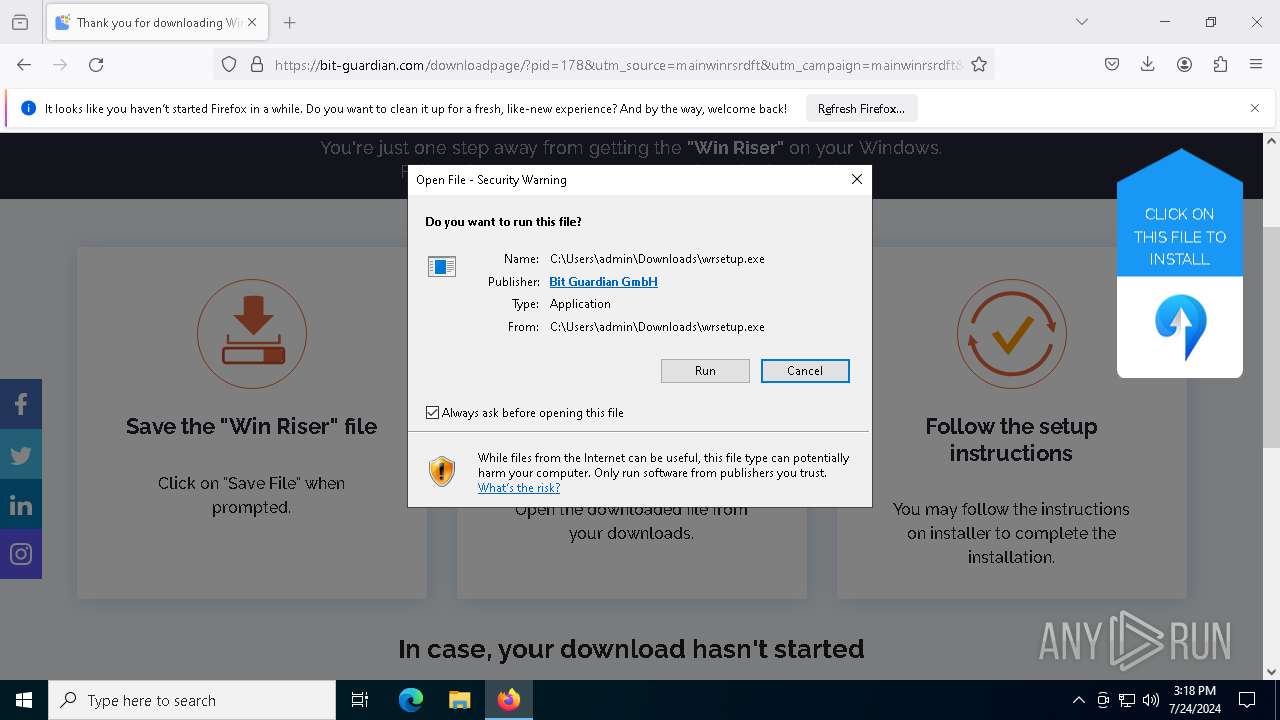
Task: Open the extensions puzzle icon
Action: pyautogui.click(x=1220, y=64)
